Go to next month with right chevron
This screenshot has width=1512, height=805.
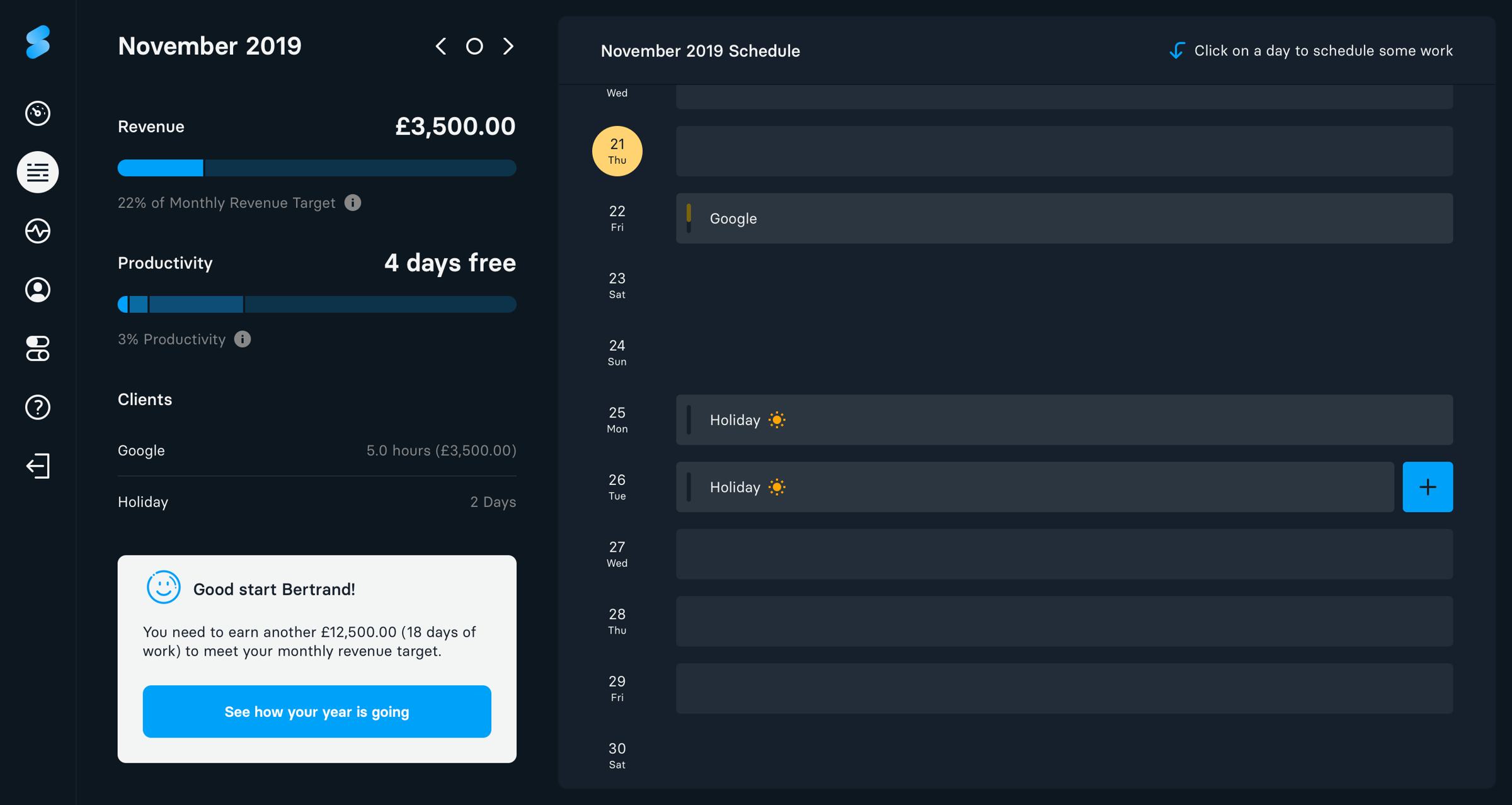coord(508,46)
